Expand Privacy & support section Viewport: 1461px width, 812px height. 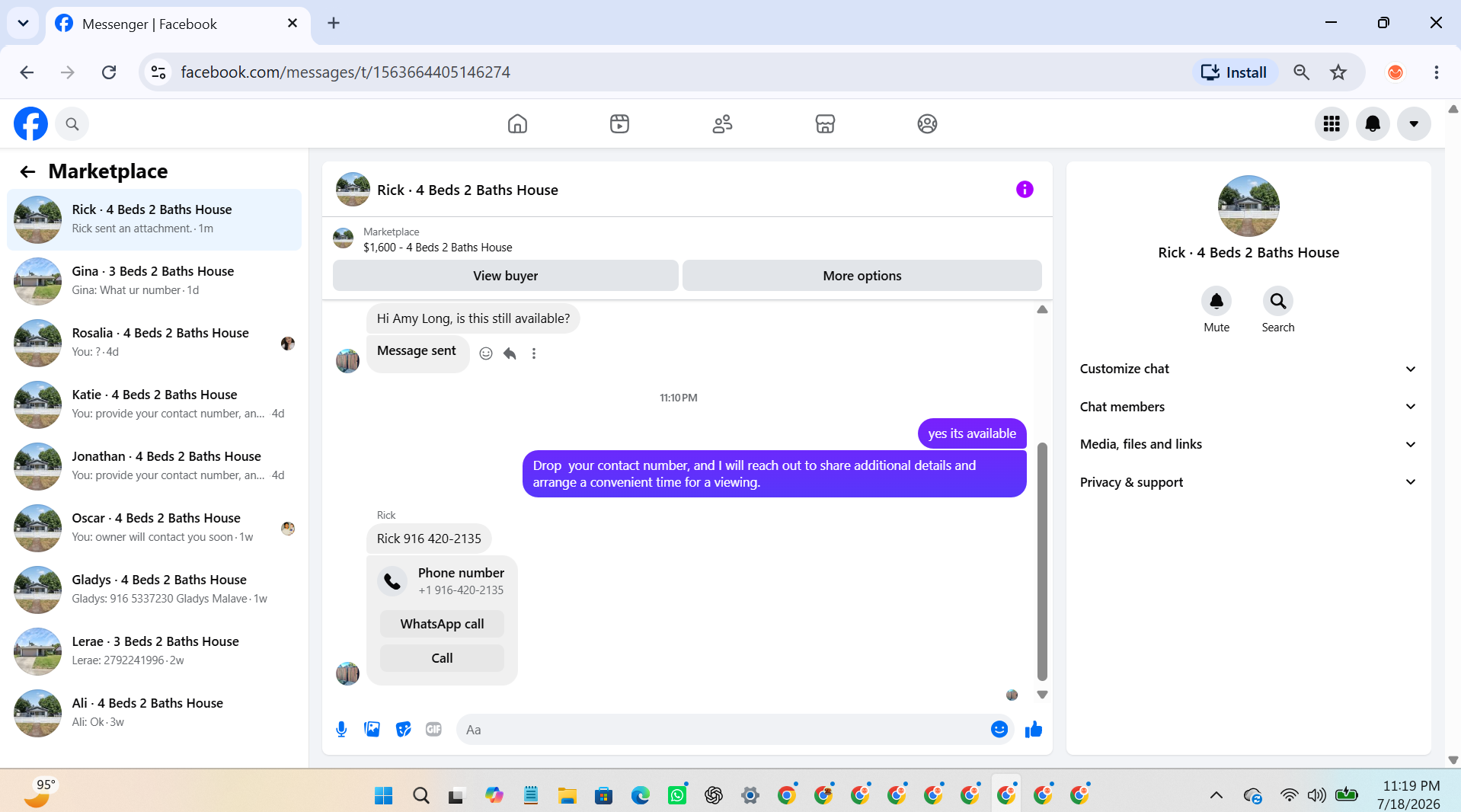click(1248, 482)
